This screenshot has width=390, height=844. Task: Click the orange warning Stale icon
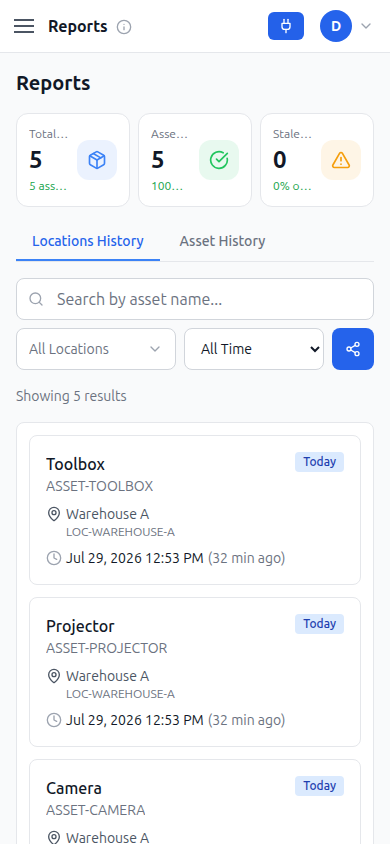[341, 160]
